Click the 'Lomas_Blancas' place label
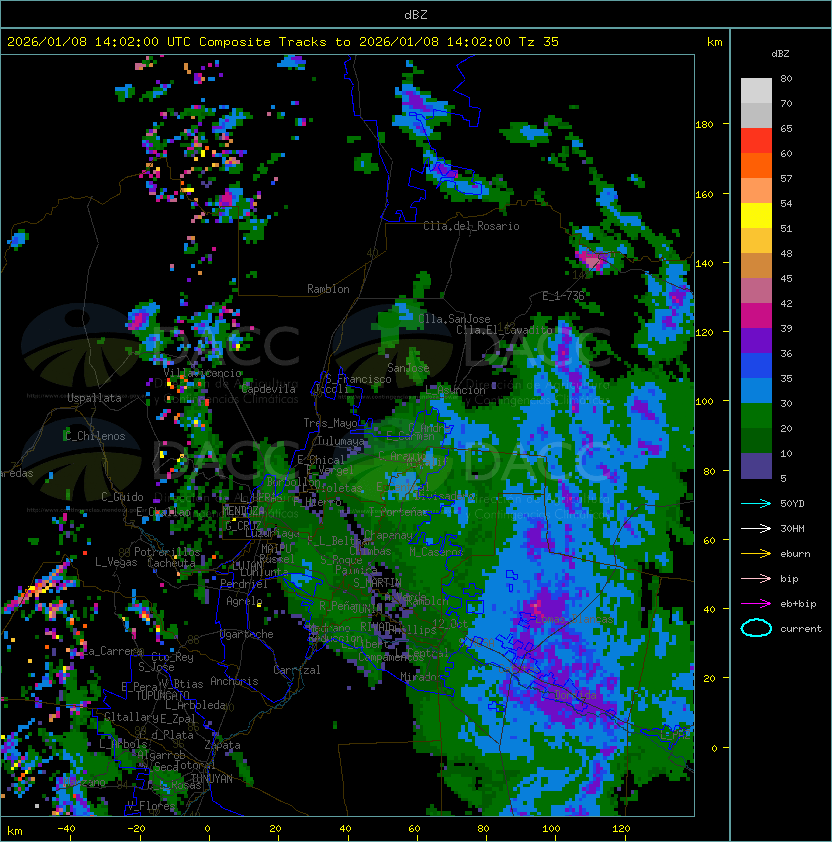The image size is (832, 842). (574, 619)
